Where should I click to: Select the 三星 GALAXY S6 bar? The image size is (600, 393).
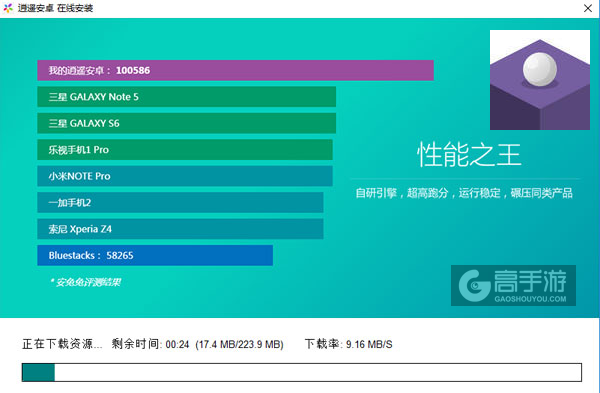(x=186, y=123)
